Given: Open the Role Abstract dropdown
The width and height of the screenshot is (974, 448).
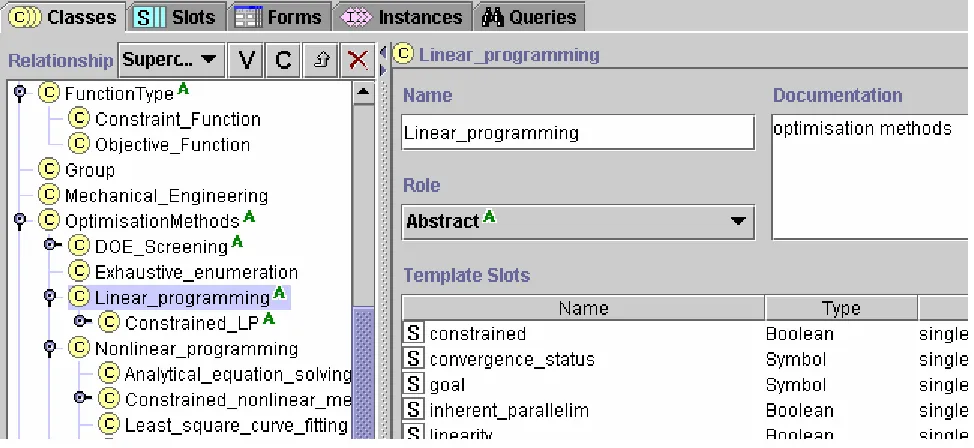Looking at the screenshot, I should click(578, 222).
